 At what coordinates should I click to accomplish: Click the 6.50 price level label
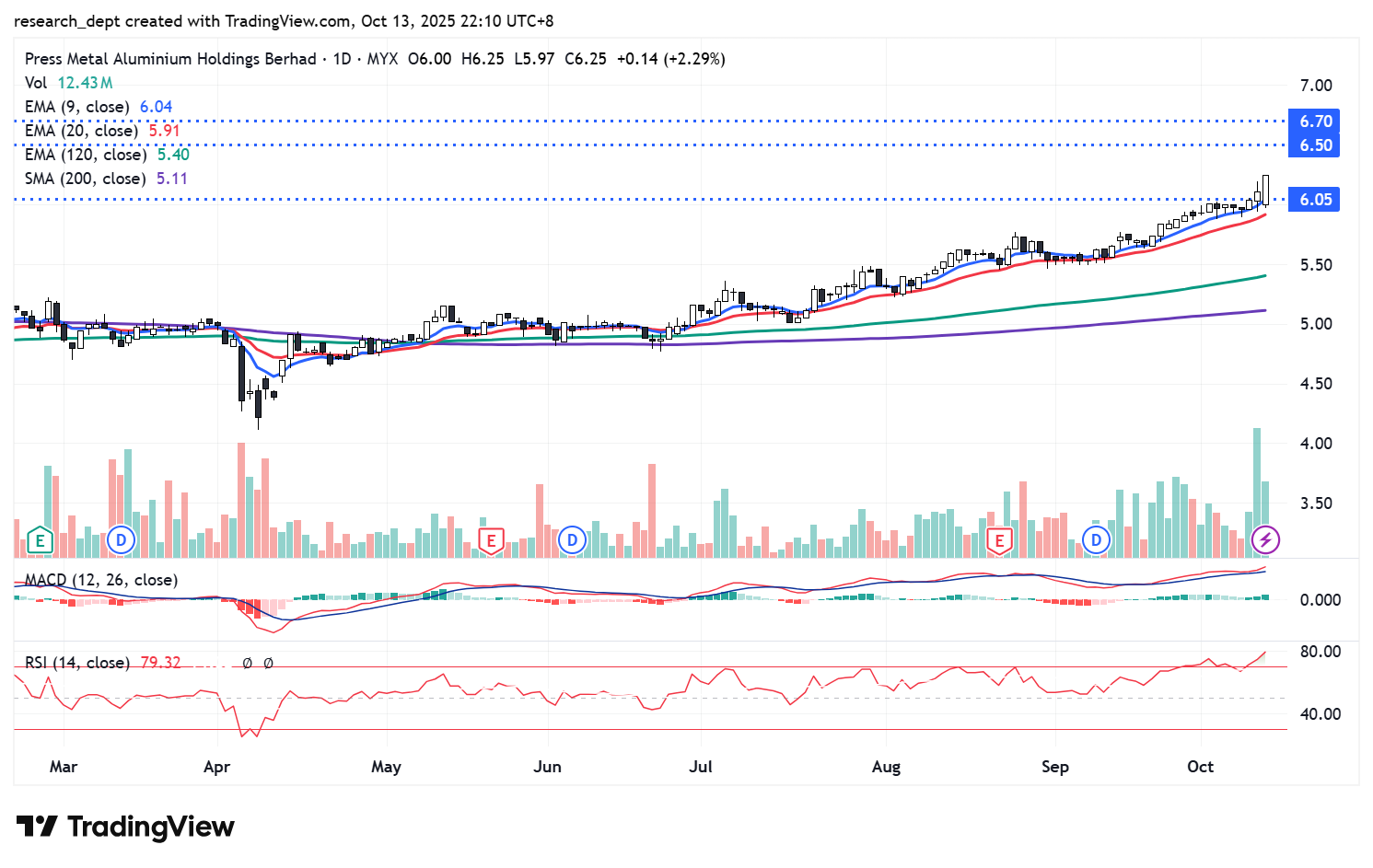point(1315,145)
